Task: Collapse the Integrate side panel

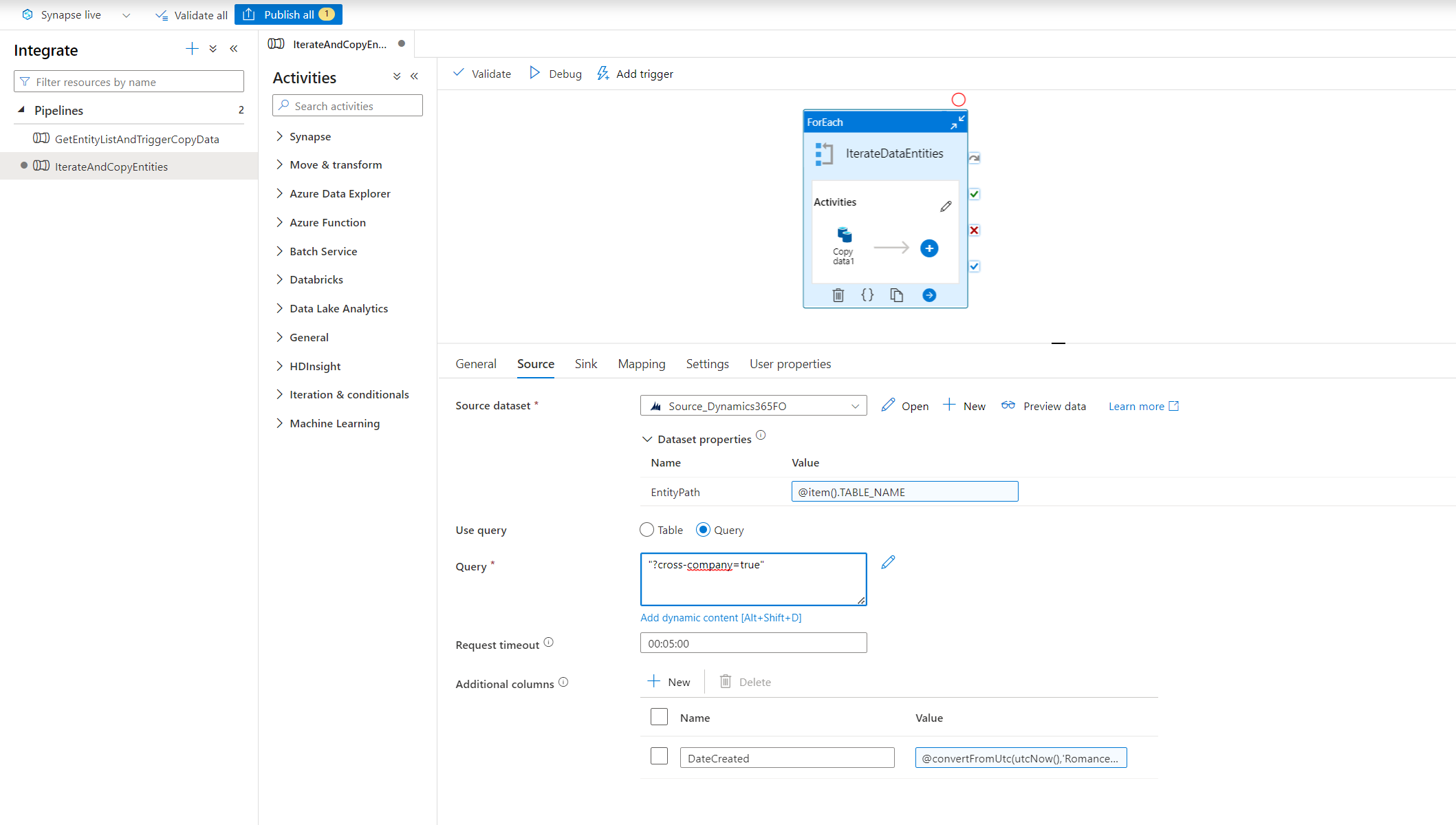Action: (234, 49)
